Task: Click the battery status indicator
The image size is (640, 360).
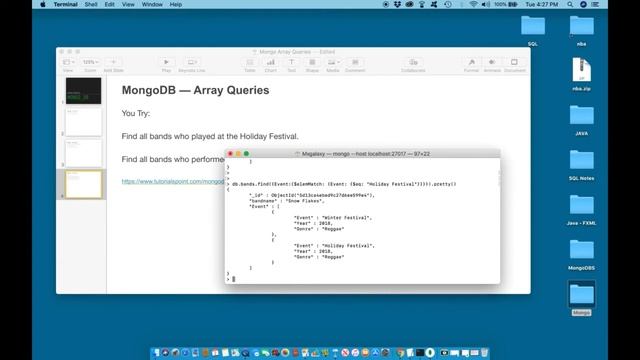Action: coord(506,4)
